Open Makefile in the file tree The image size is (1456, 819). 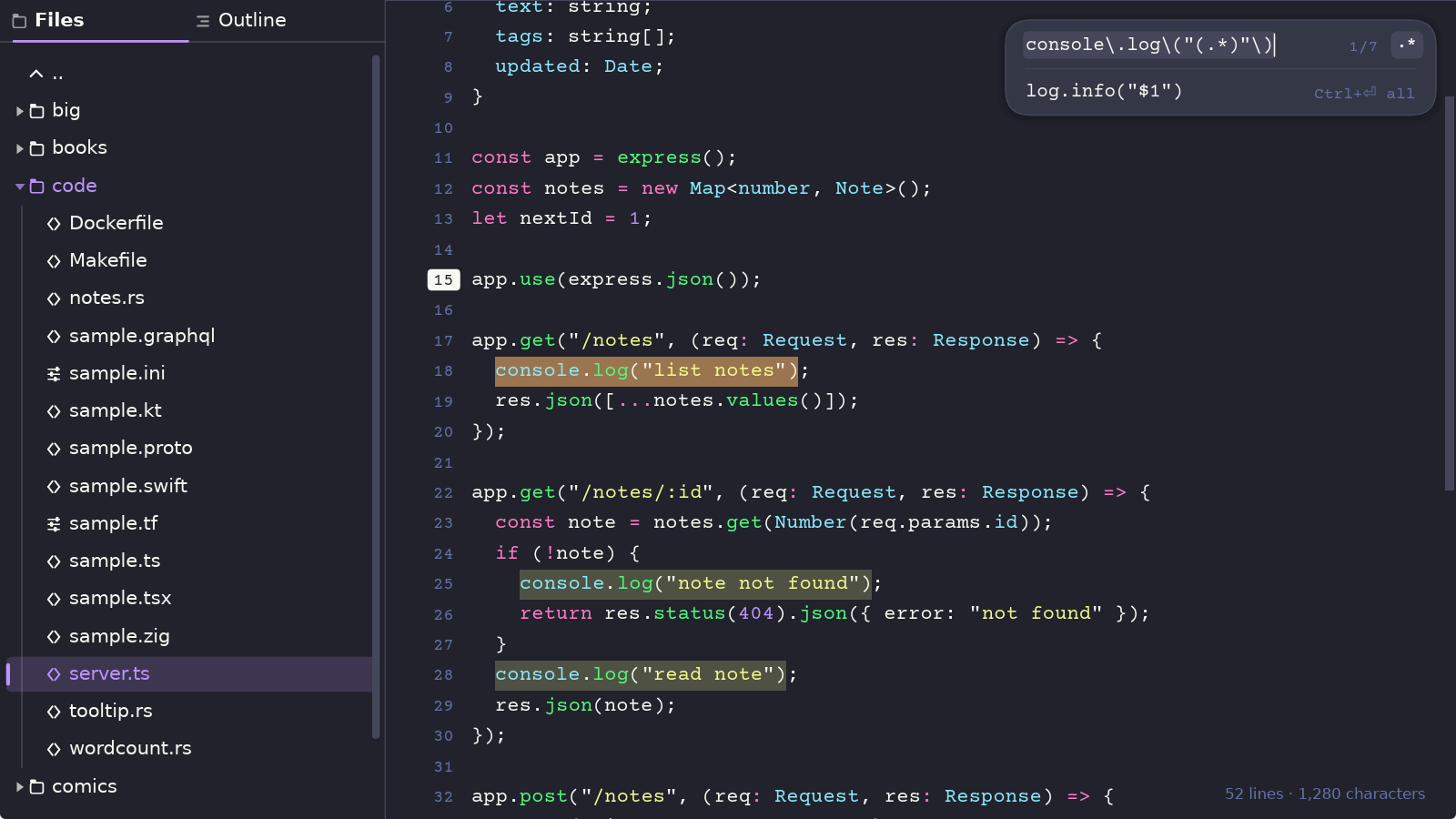click(x=189, y=260)
